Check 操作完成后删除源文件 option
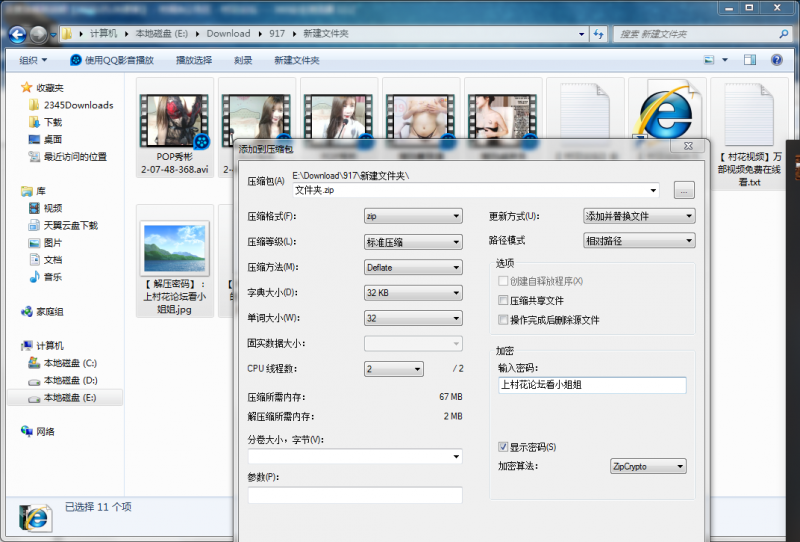 tap(503, 320)
